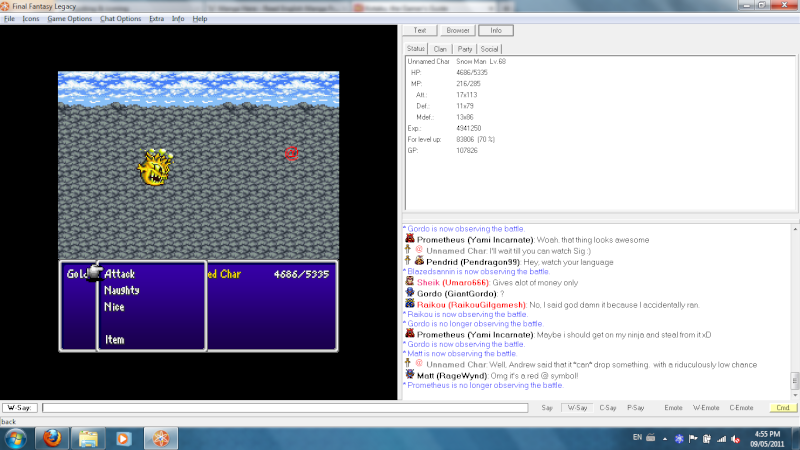Viewport: 800px width, 450px height.
Task: Open the Windows Start menu
Action: [x=15, y=439]
